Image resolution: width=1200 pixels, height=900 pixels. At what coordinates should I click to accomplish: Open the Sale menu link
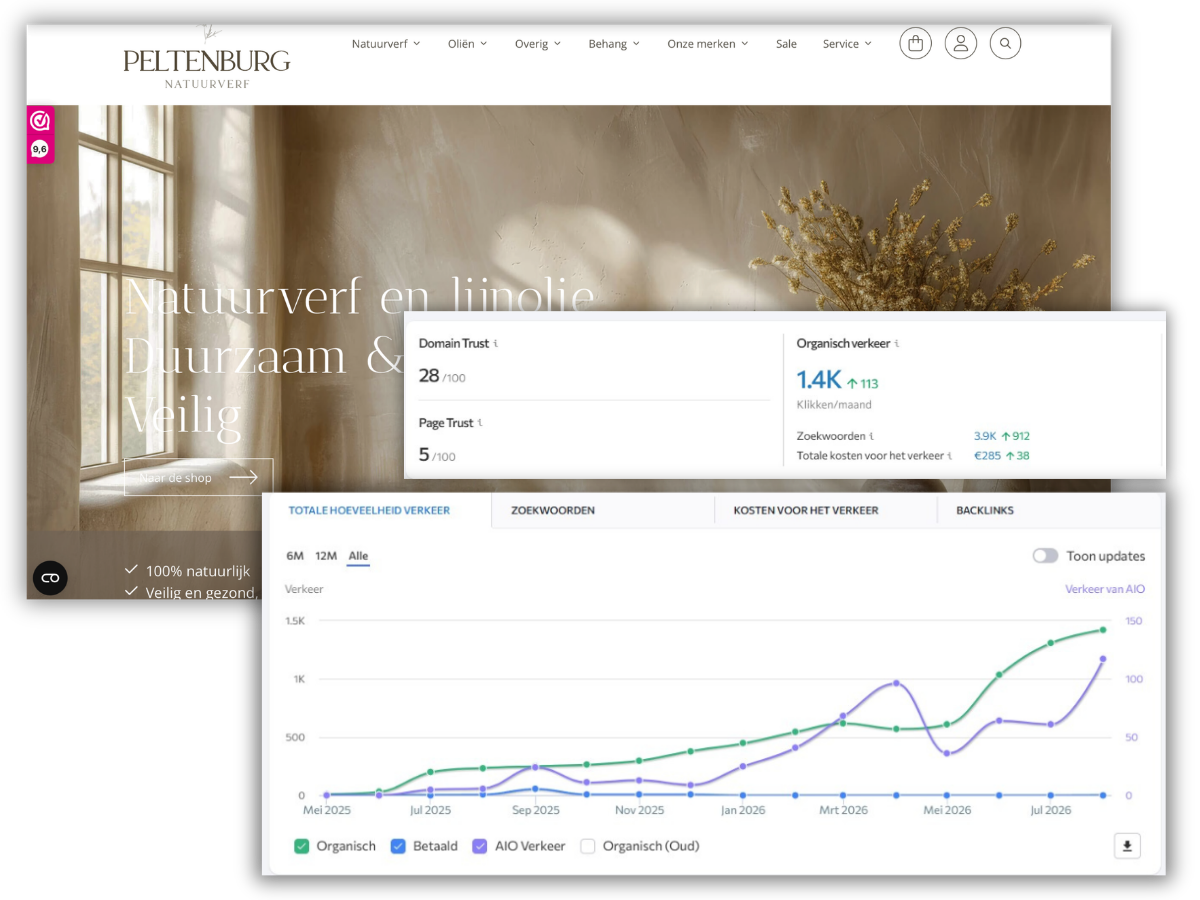[x=786, y=44]
